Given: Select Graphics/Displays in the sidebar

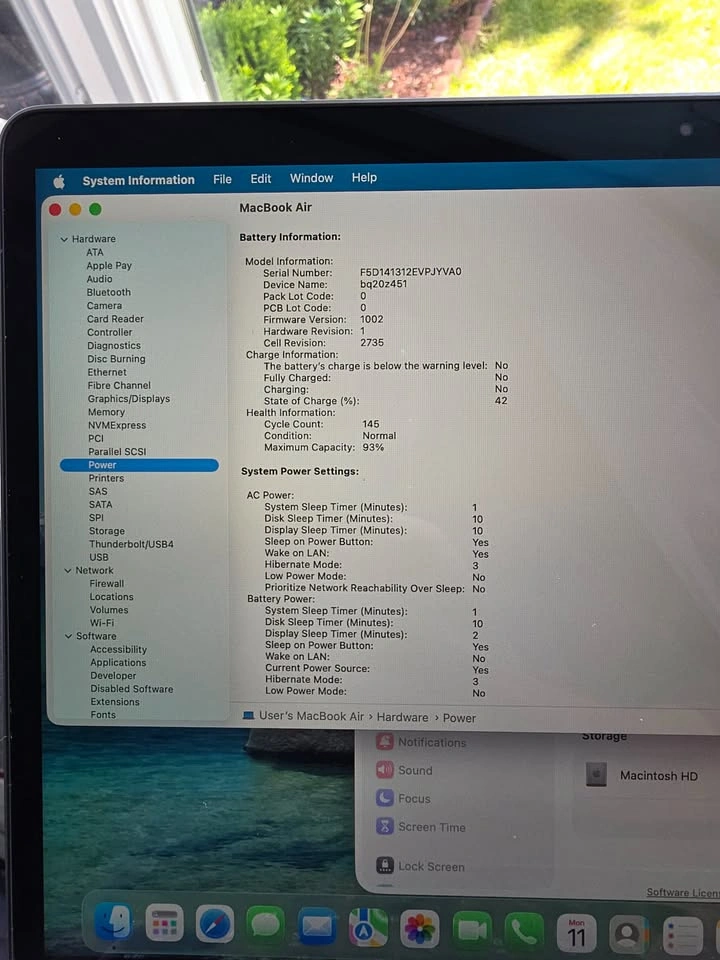Looking at the screenshot, I should pyautogui.click(x=129, y=399).
